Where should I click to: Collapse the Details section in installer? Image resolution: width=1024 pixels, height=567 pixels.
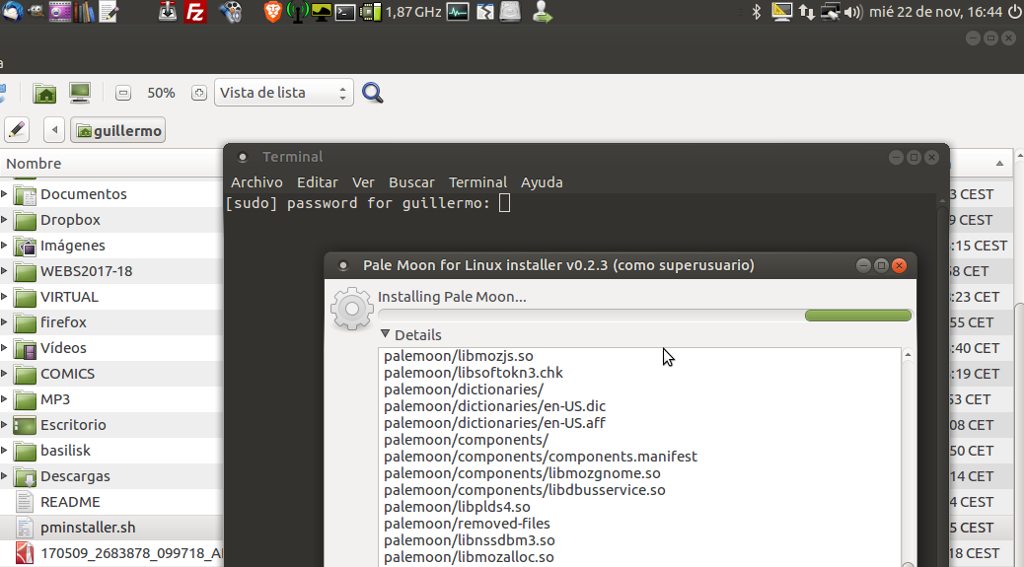pyautogui.click(x=385, y=334)
